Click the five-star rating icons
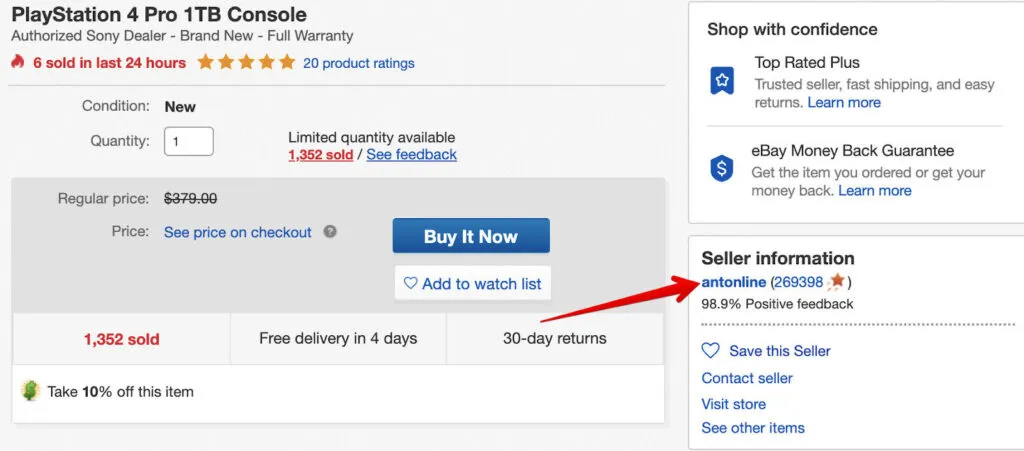Screen dimensions: 1024x451 click(246, 62)
